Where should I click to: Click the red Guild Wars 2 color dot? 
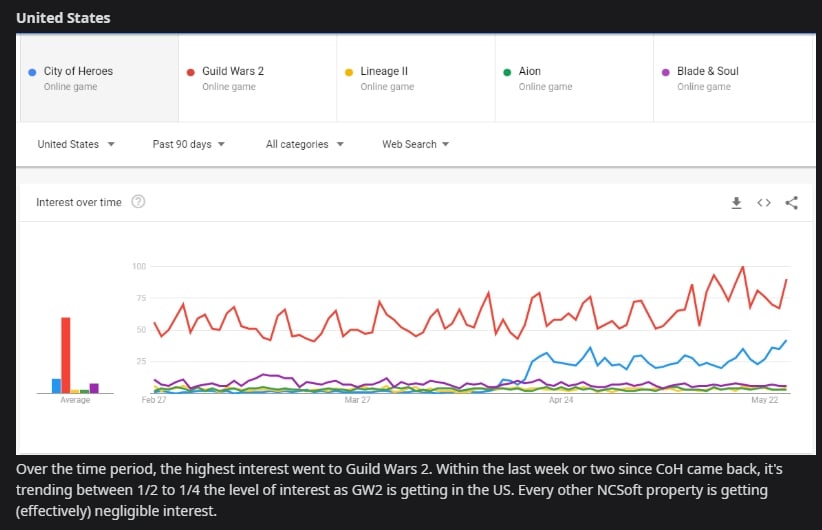click(x=190, y=72)
